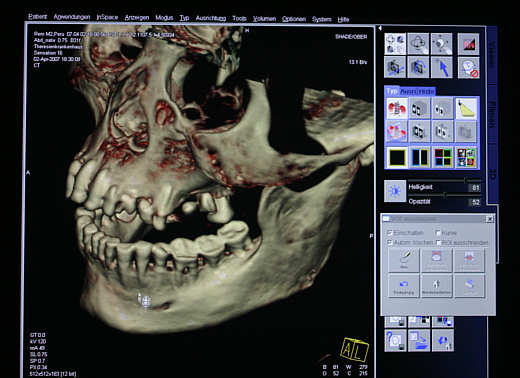Click the pencil draw tool in dialog

pyautogui.click(x=404, y=259)
